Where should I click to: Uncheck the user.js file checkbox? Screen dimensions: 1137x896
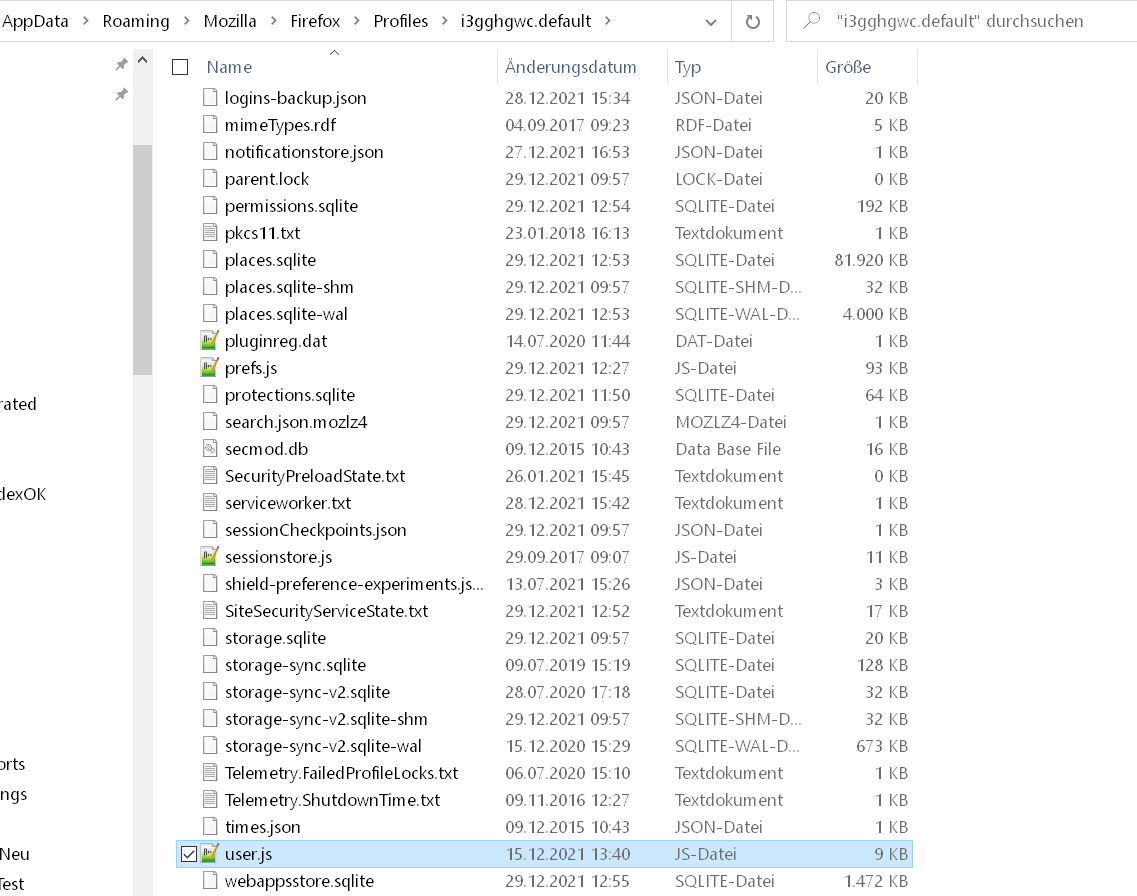coord(189,854)
